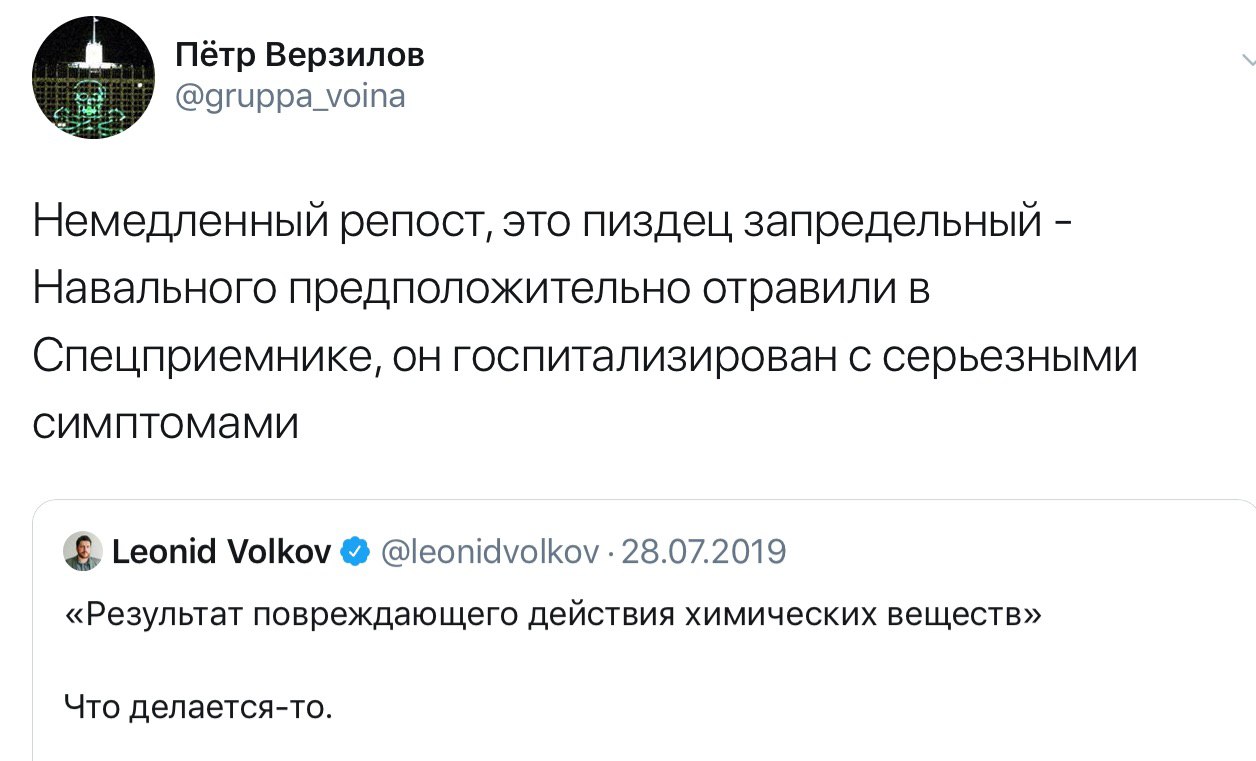Click the blue verified badge

click(x=355, y=551)
